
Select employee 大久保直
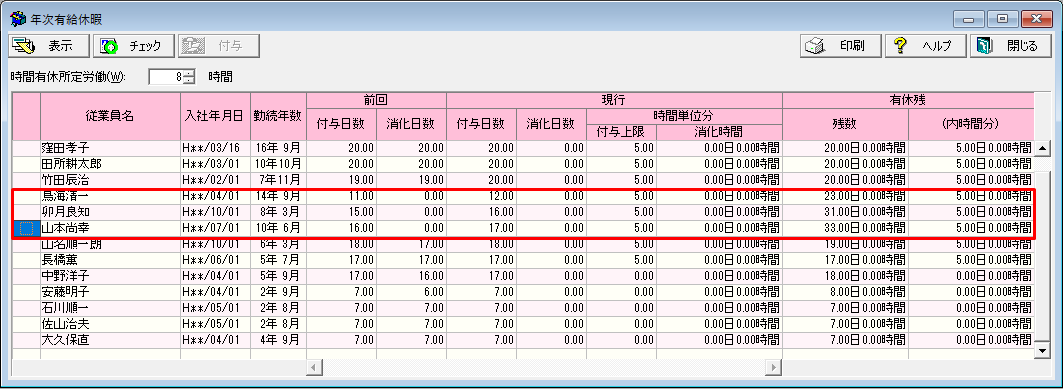[x=111, y=340]
